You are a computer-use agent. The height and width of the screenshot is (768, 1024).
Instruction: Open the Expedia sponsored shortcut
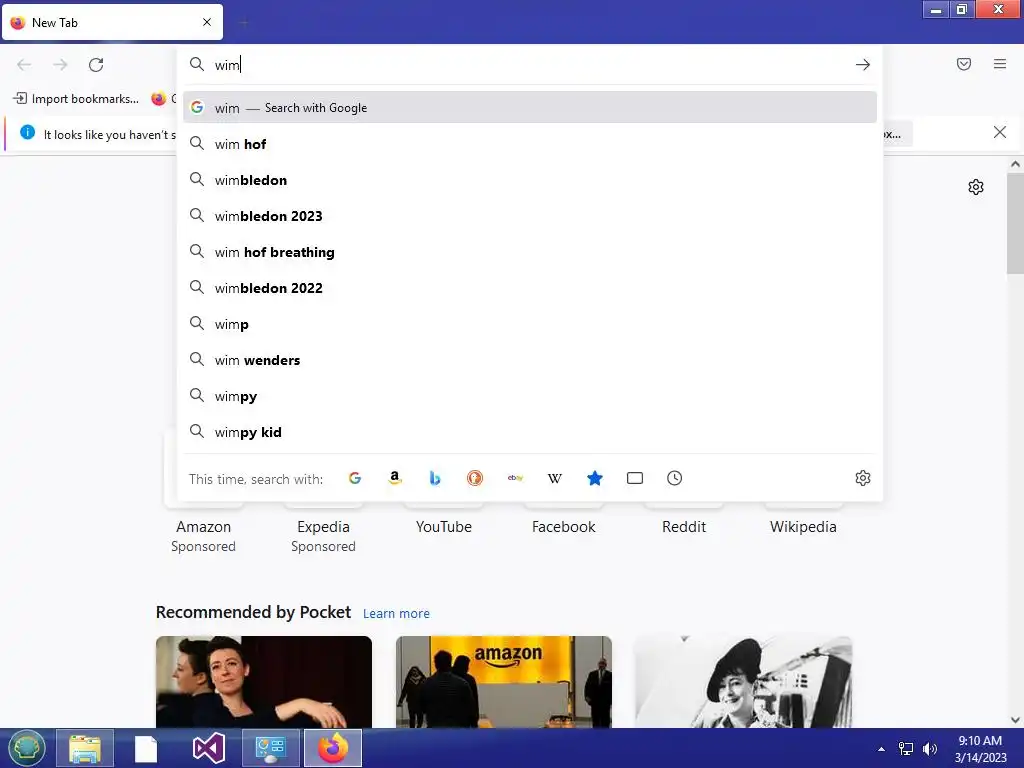323,526
